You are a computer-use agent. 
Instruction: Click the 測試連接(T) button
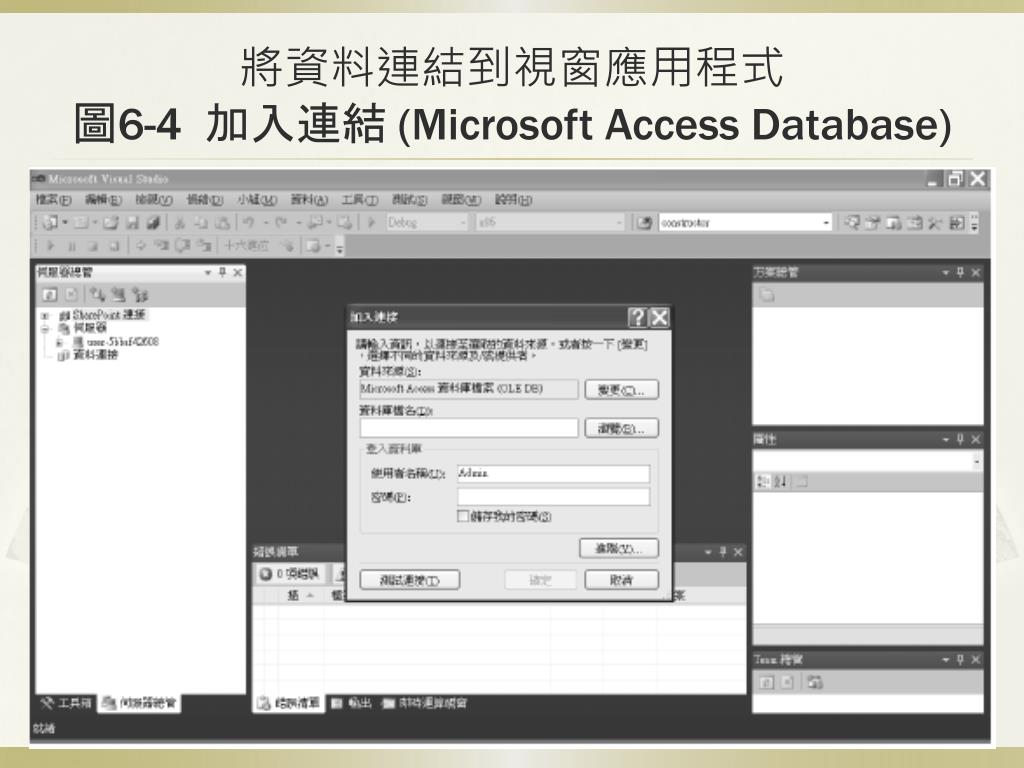409,580
